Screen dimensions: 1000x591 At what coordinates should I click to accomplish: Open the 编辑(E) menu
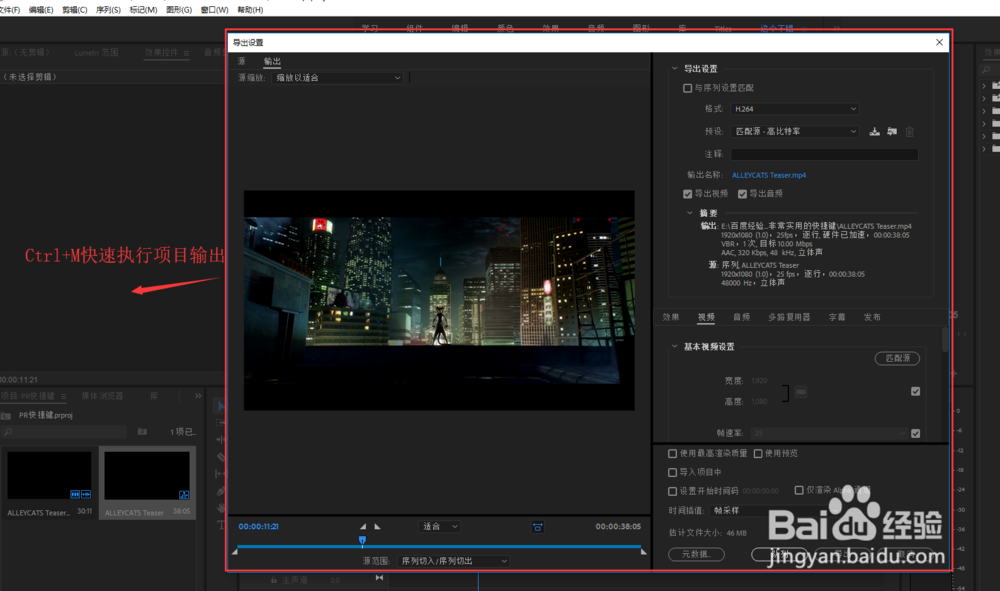[41, 10]
